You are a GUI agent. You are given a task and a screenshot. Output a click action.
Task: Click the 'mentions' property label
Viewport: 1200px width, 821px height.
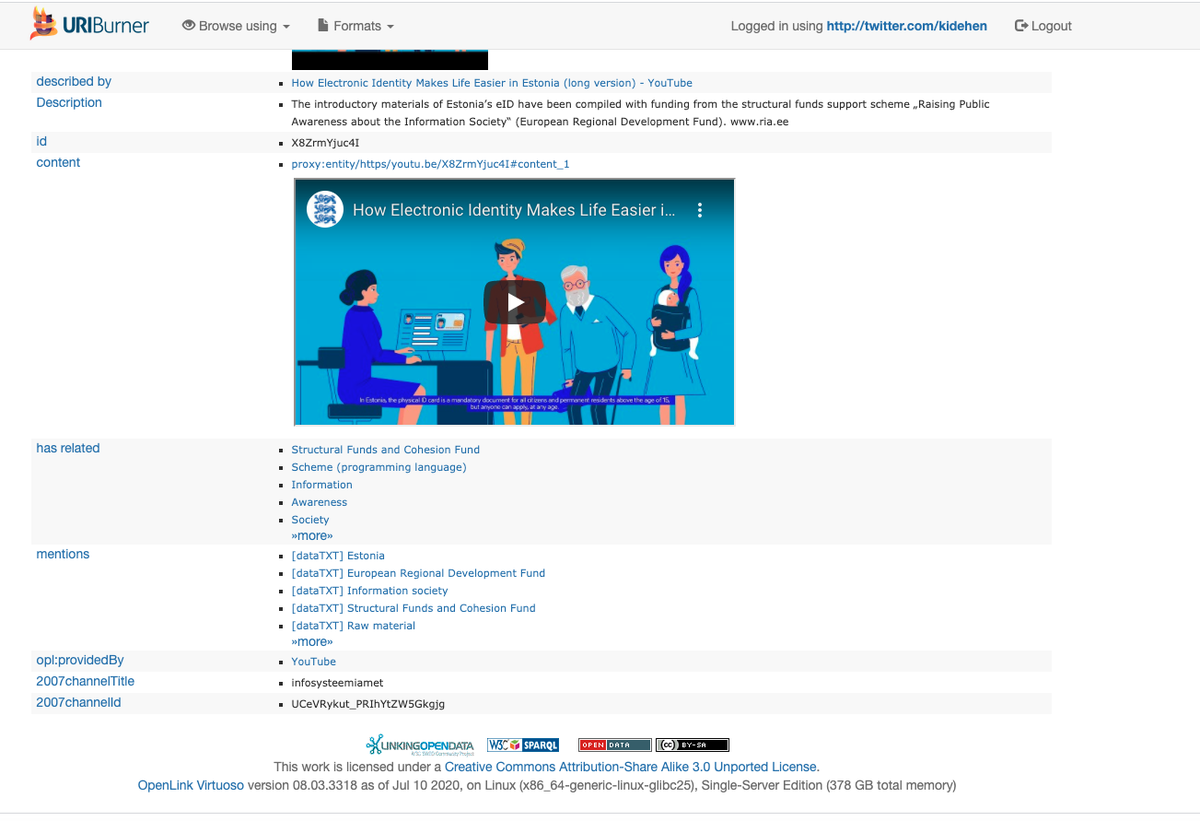click(x=63, y=554)
